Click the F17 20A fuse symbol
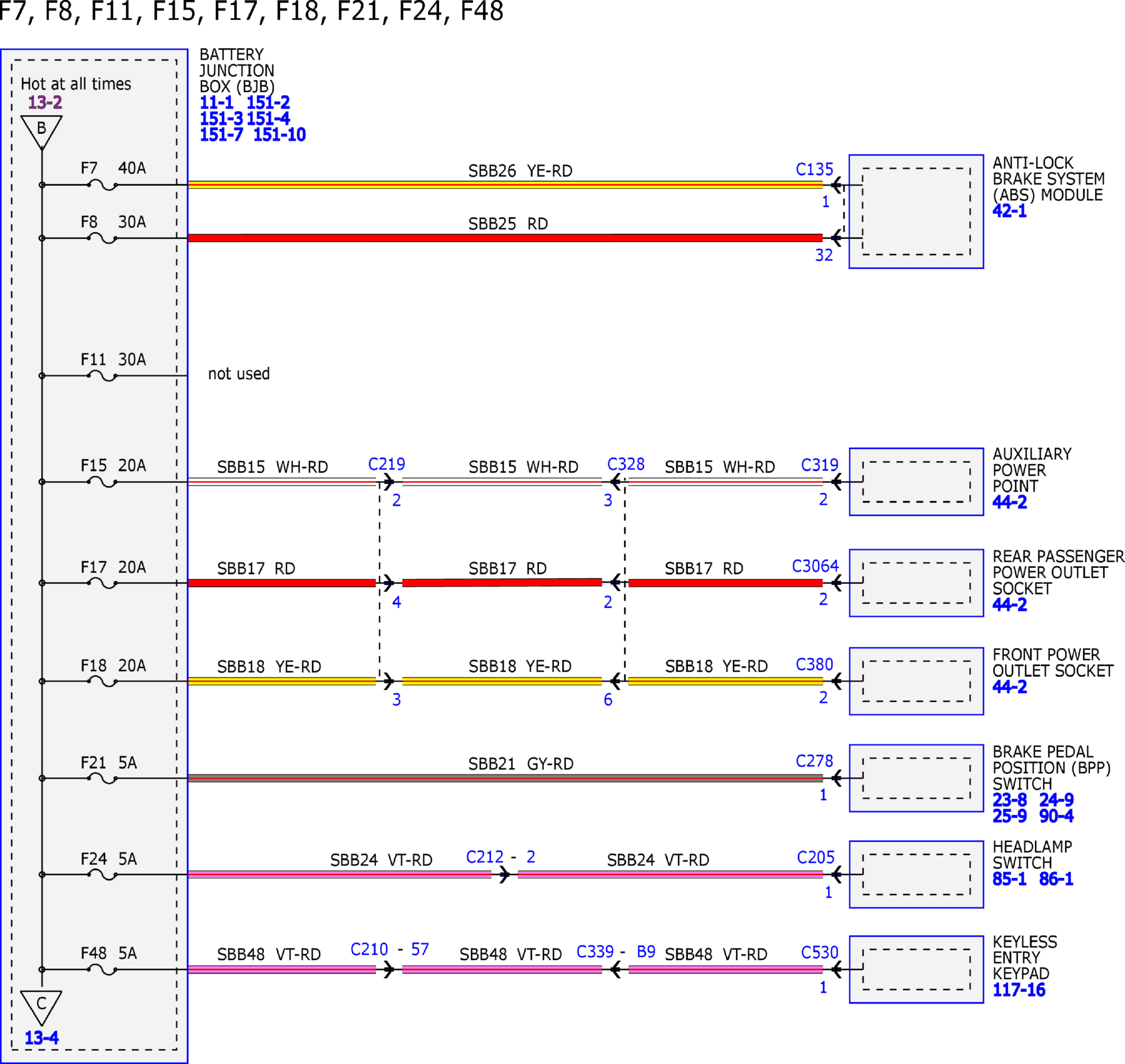1125x1064 pixels. click(102, 583)
